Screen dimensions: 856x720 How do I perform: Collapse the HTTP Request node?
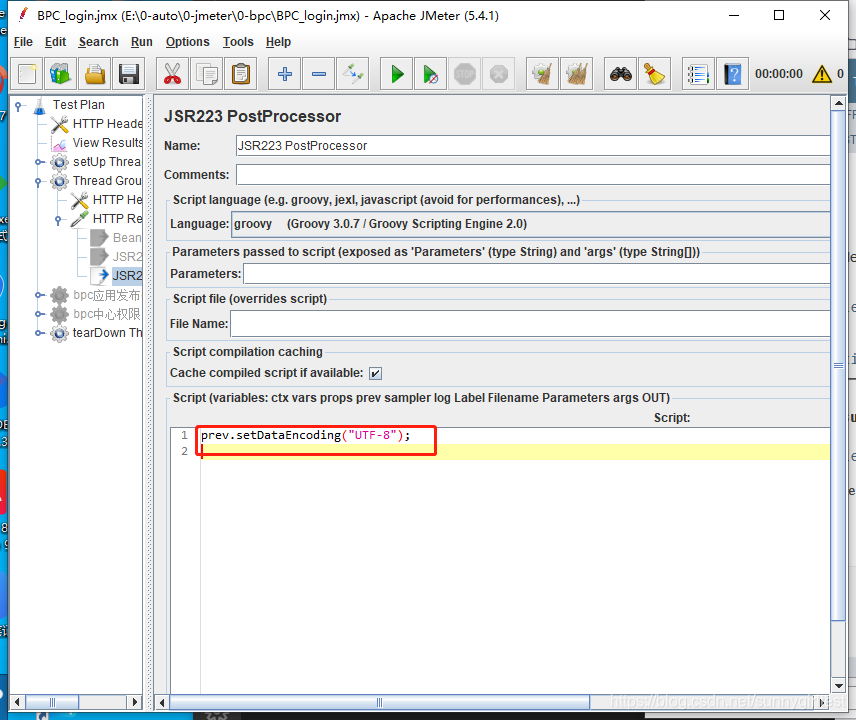(x=58, y=219)
